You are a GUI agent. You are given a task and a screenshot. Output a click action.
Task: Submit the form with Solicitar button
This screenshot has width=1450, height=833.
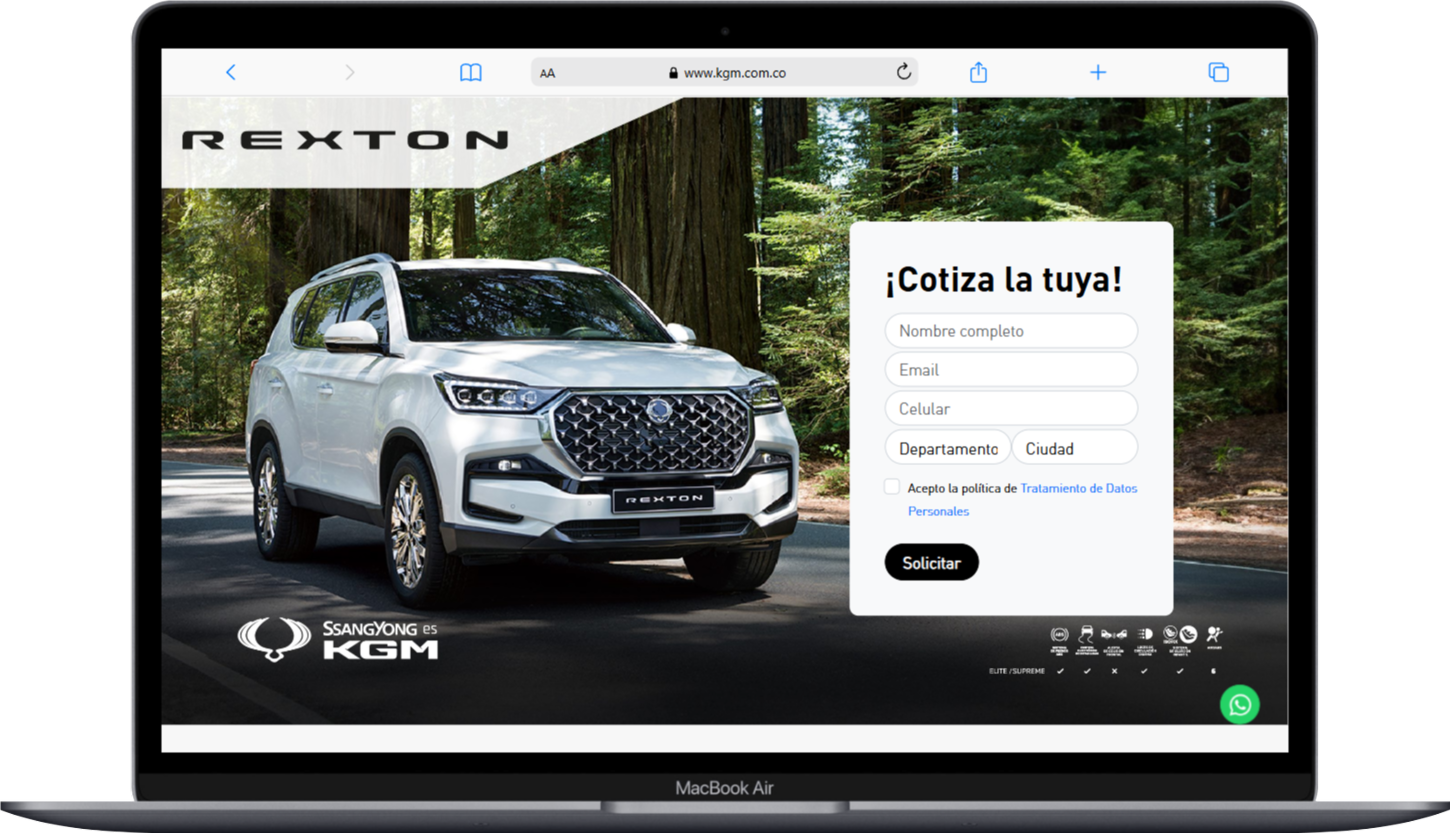click(x=931, y=563)
